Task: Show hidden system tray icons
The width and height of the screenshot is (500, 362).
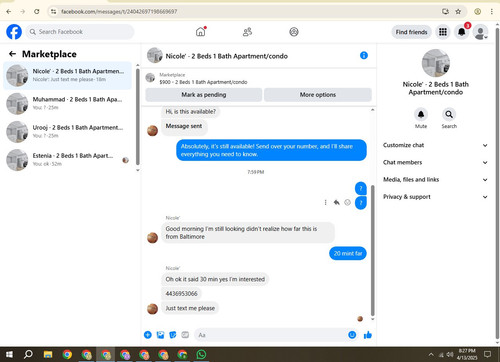Action: coord(431,354)
